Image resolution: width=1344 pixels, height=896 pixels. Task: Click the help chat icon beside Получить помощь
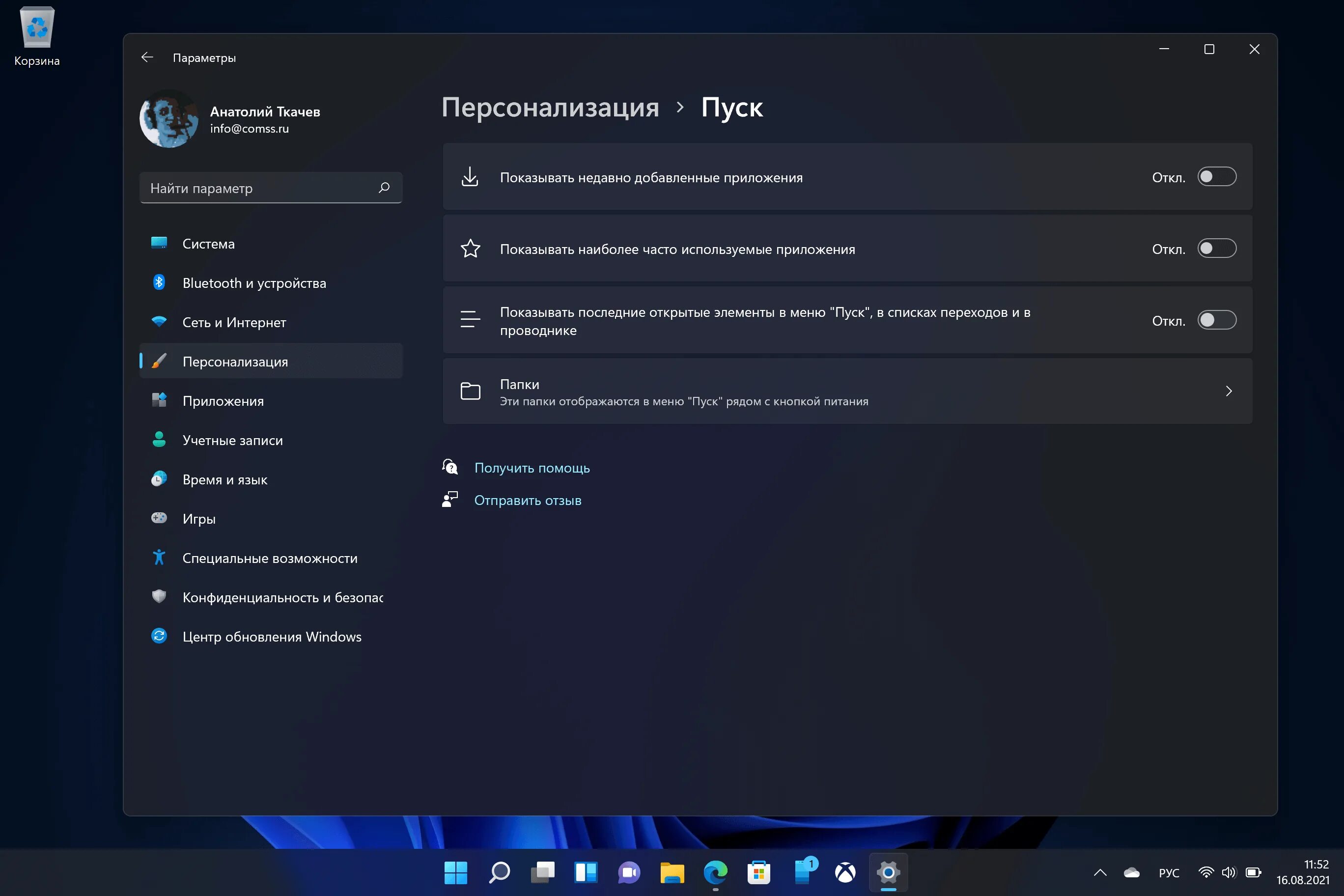coord(450,468)
